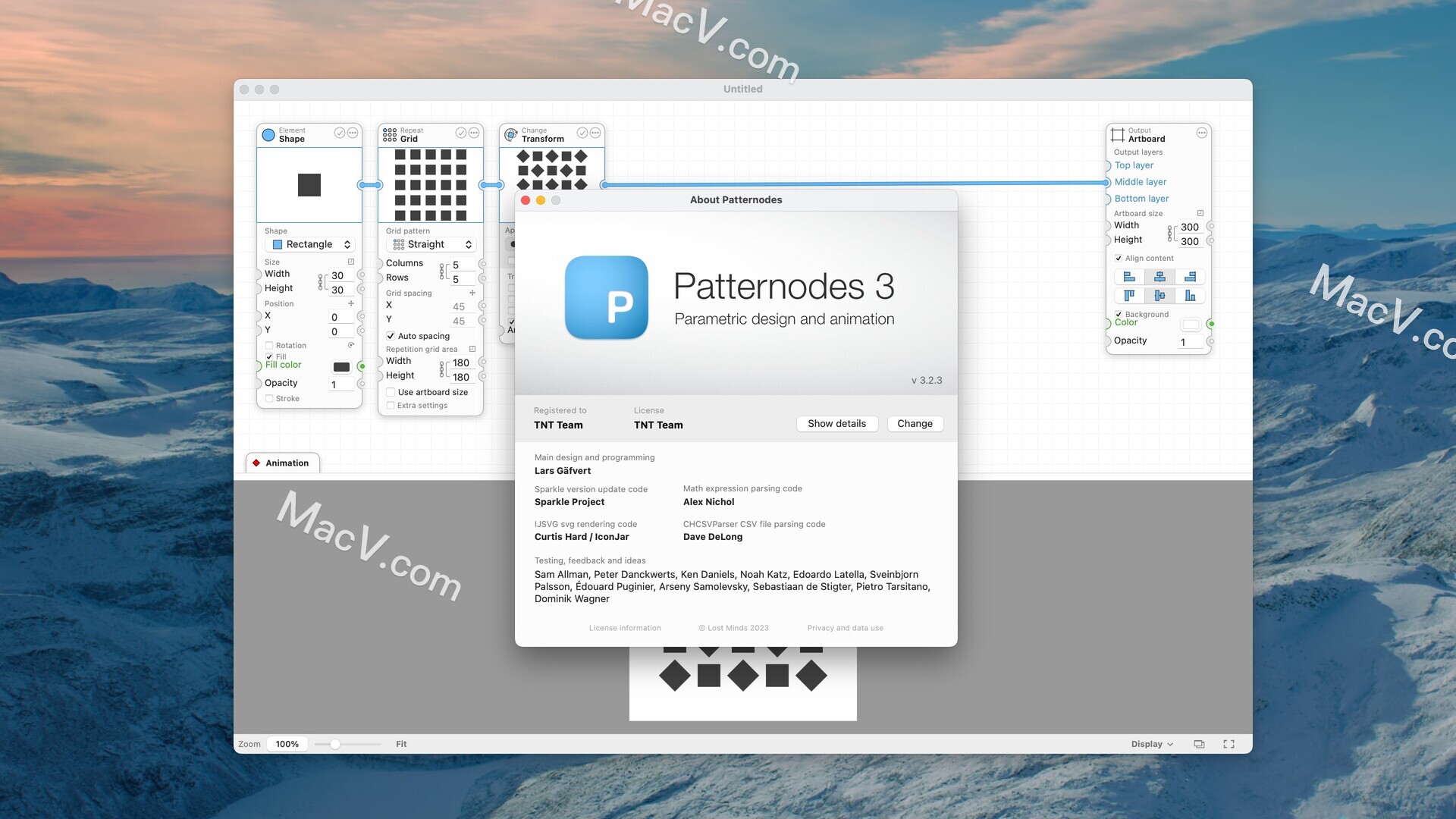Image resolution: width=1456 pixels, height=819 pixels.
Task: Click the Shape node's green Fill color output port
Action: pyautogui.click(x=362, y=366)
